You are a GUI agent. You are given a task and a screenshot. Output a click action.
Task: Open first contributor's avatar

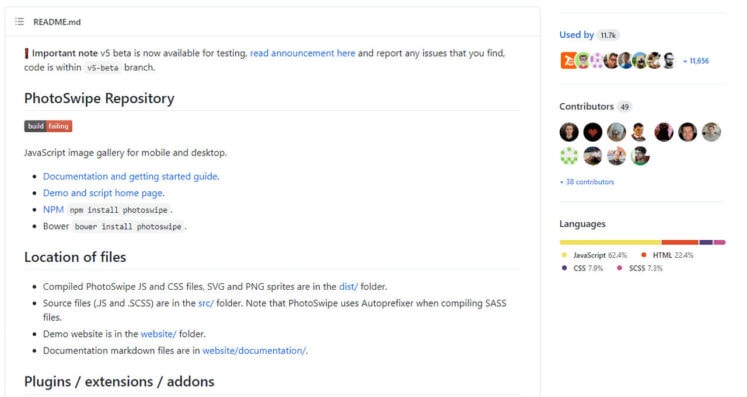(569, 132)
